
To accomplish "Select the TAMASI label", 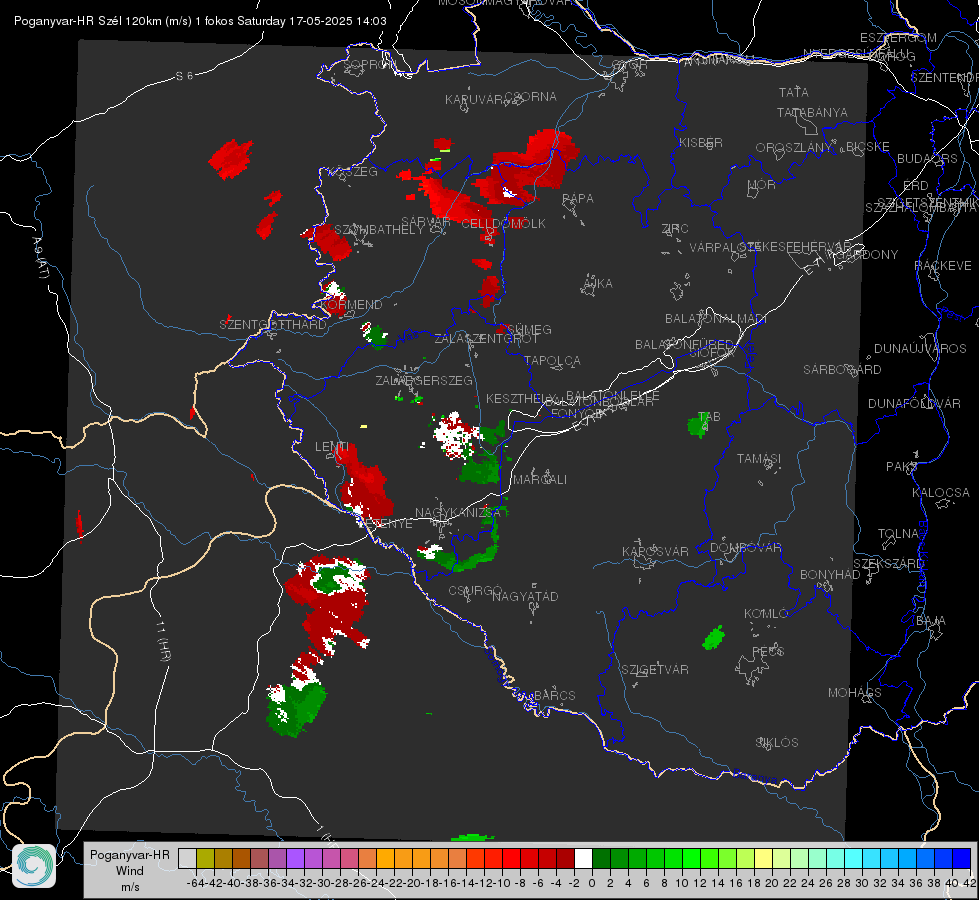I will [x=759, y=459].
